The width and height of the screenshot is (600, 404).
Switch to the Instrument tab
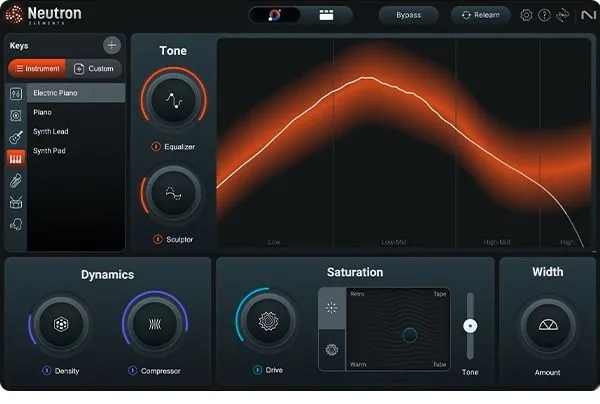click(37, 68)
